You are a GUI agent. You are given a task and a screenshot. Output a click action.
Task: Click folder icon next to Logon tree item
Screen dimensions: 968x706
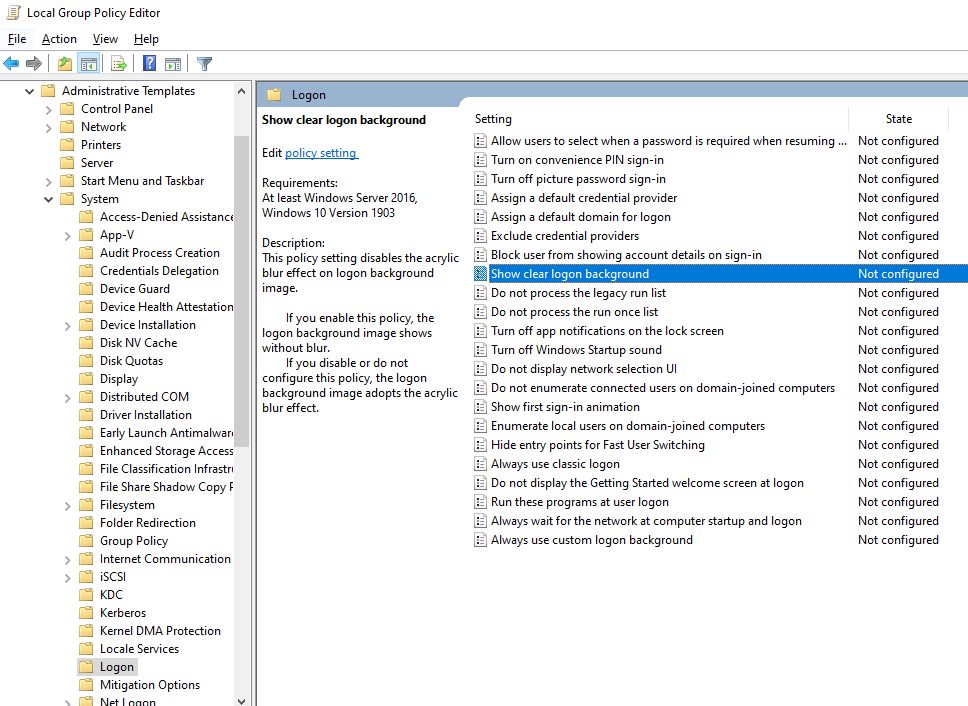pyautogui.click(x=86, y=667)
